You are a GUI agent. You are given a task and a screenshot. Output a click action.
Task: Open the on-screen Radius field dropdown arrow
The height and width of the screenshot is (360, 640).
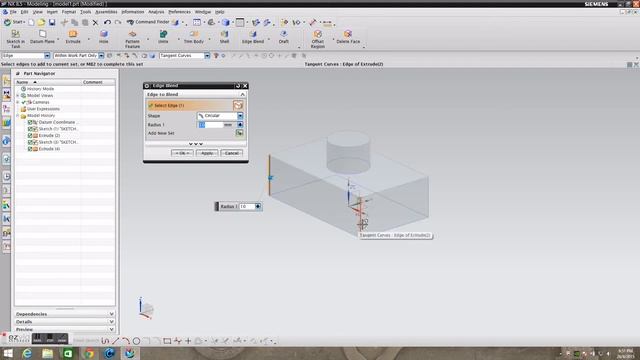point(258,207)
